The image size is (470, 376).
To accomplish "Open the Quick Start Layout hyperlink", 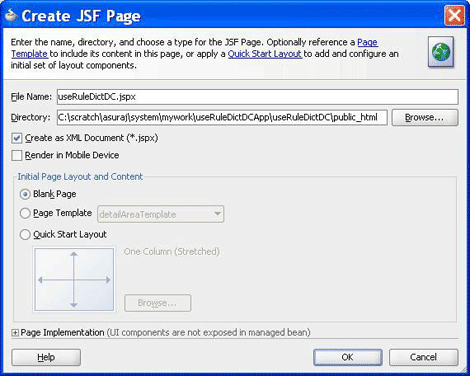I will coord(265,54).
